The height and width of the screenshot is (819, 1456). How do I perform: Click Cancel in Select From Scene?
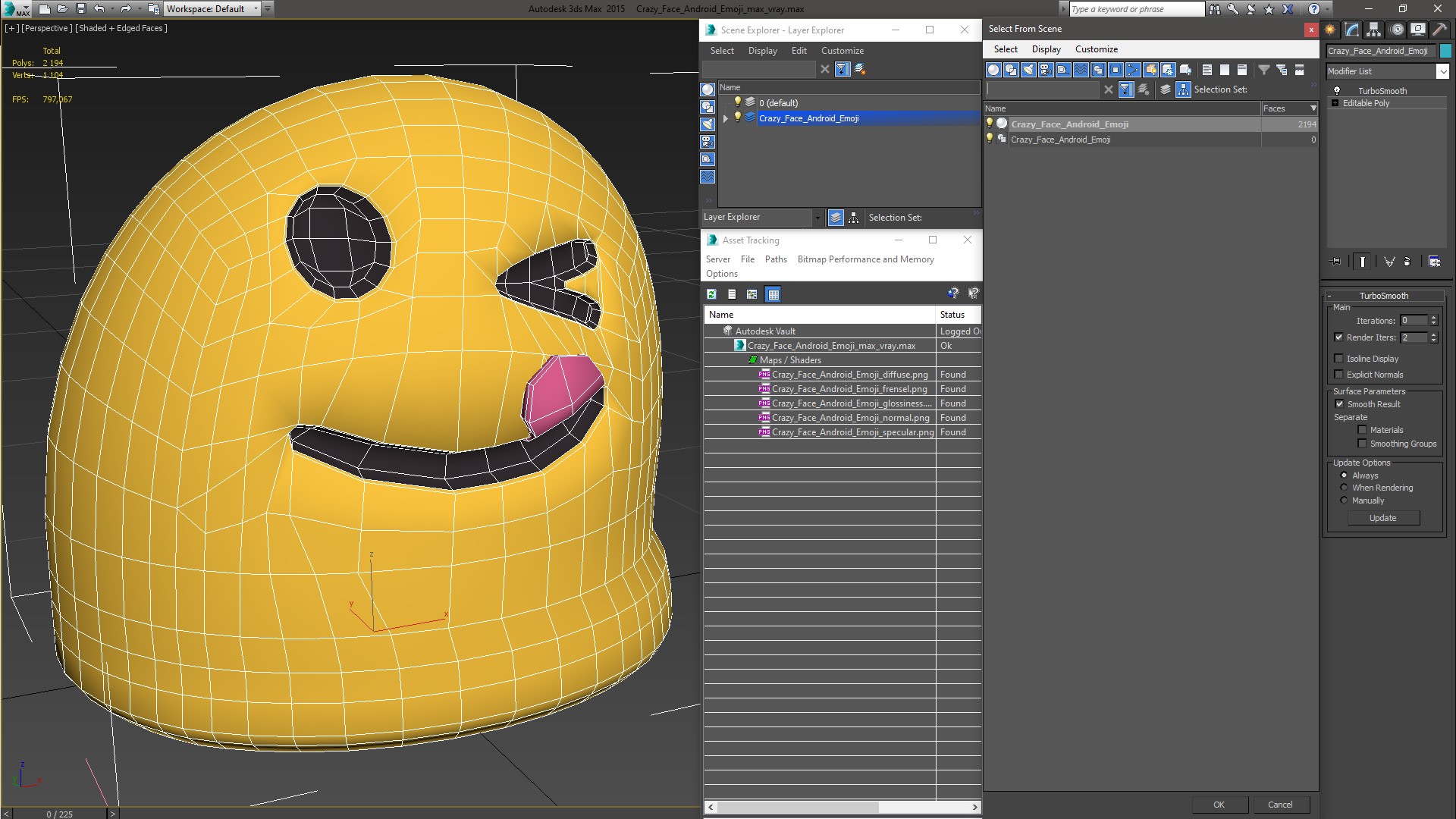1280,805
